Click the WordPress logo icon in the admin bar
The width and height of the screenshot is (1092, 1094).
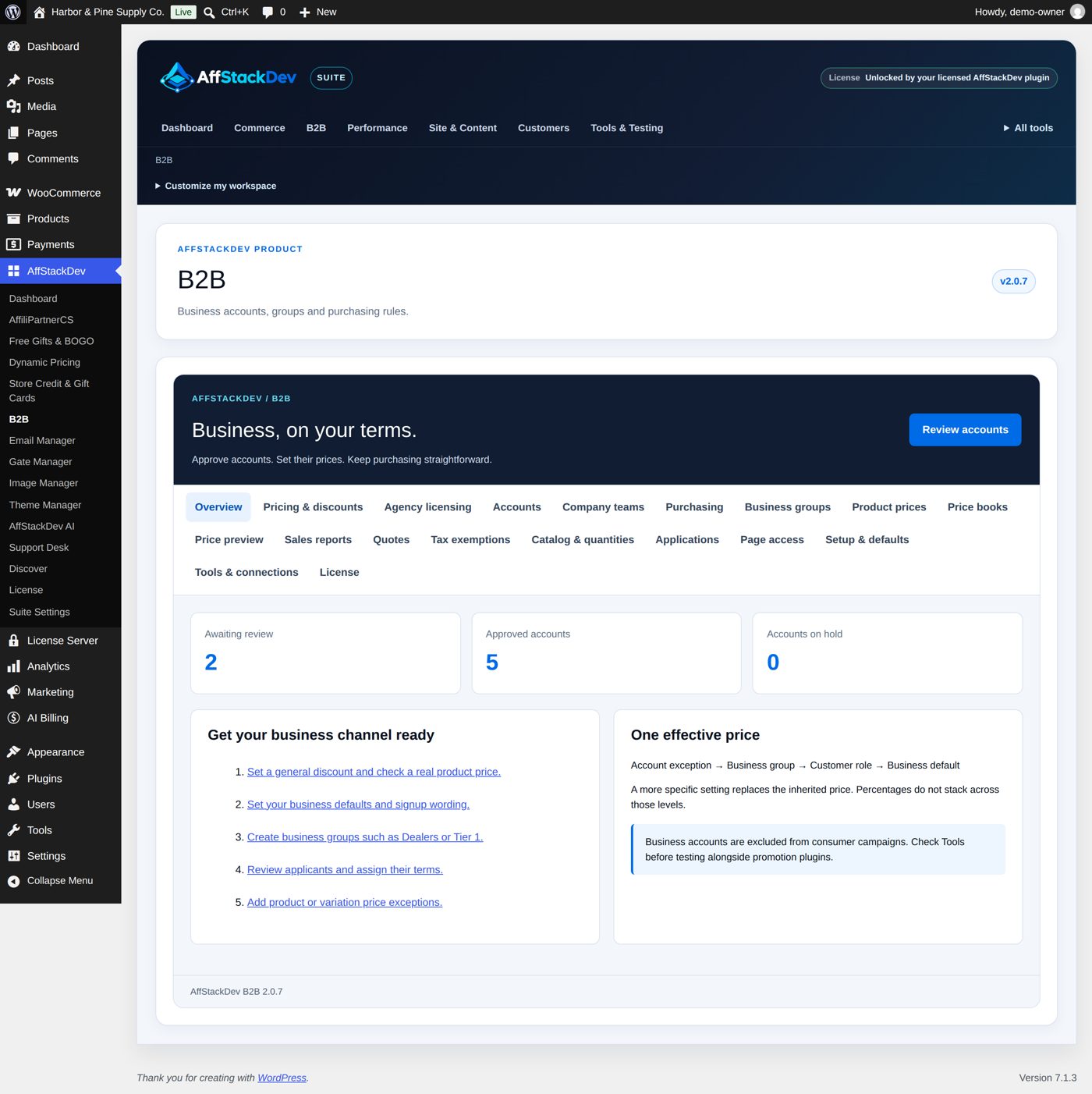(x=12, y=12)
